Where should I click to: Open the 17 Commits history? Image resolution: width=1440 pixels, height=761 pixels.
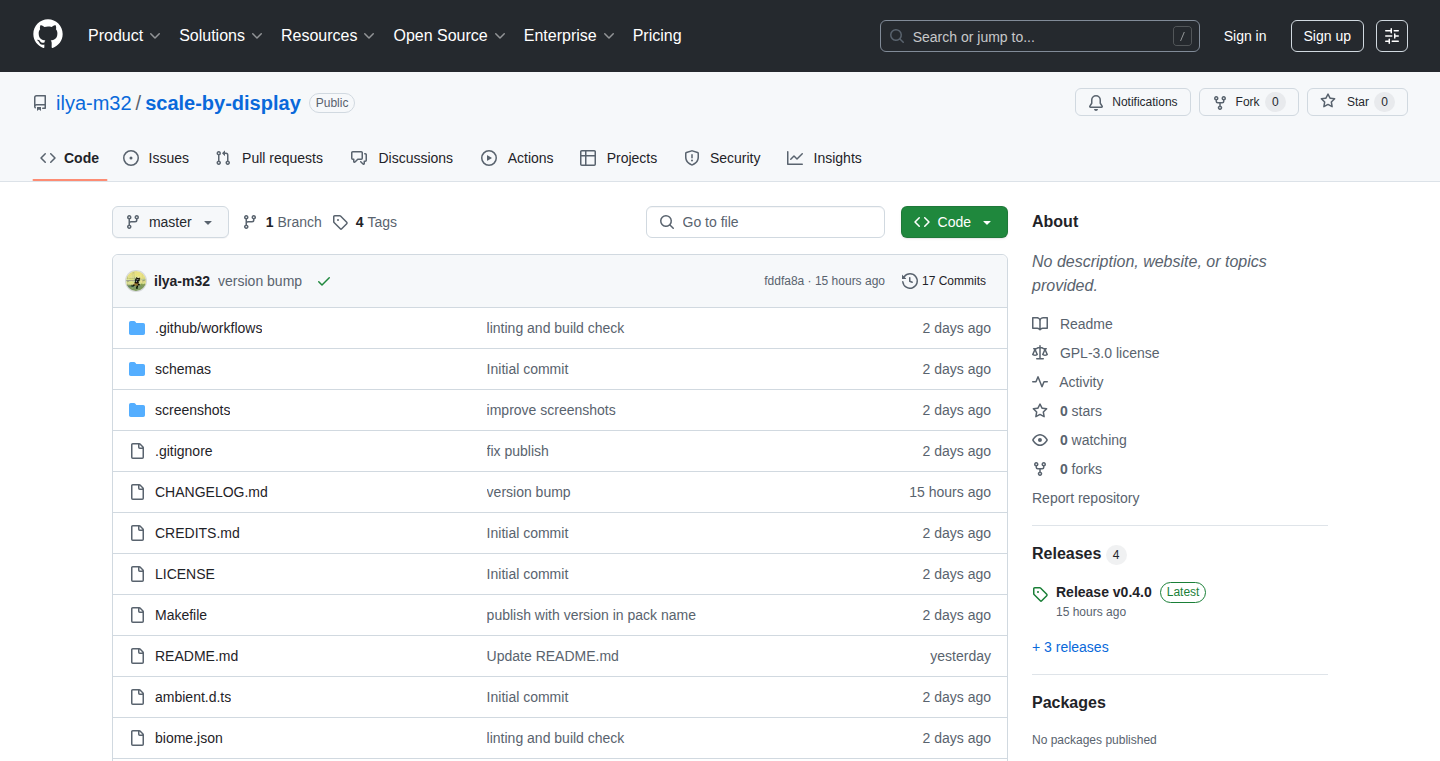tap(944, 281)
